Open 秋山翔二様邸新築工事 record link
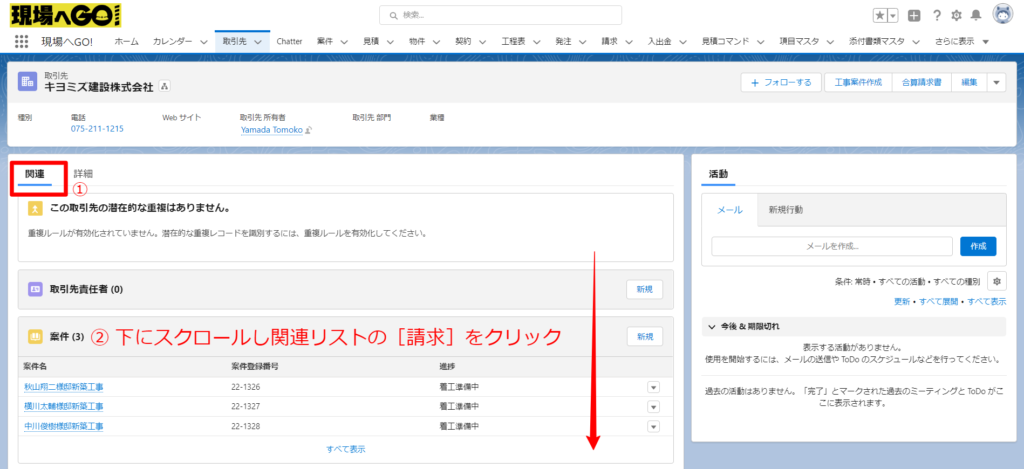 64,387
